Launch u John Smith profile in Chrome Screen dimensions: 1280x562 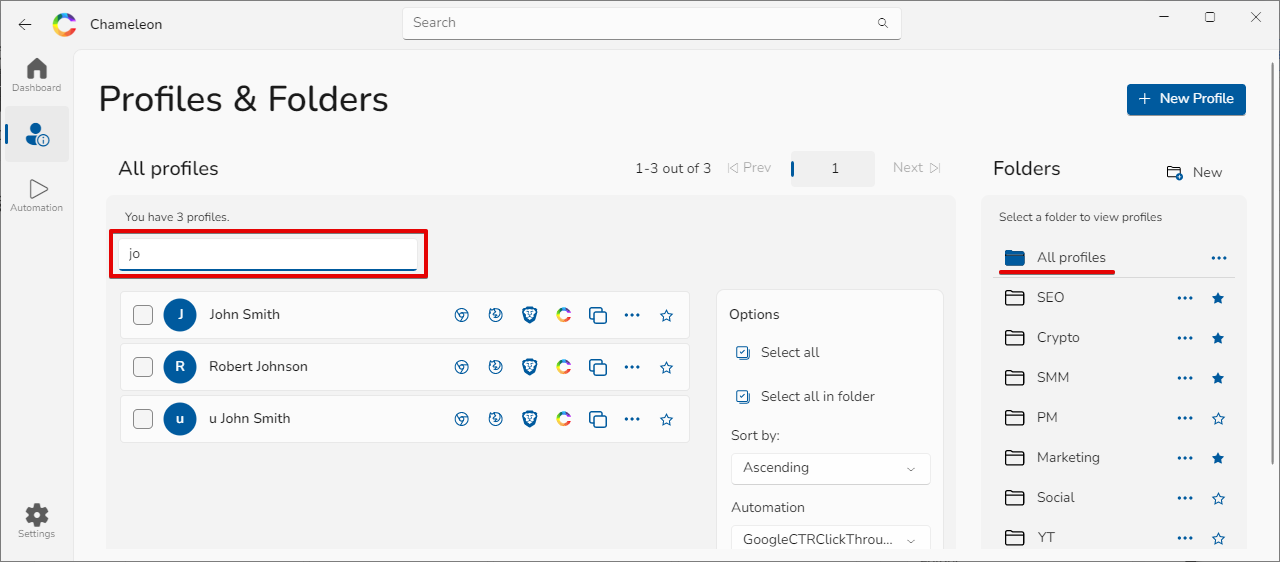462,419
